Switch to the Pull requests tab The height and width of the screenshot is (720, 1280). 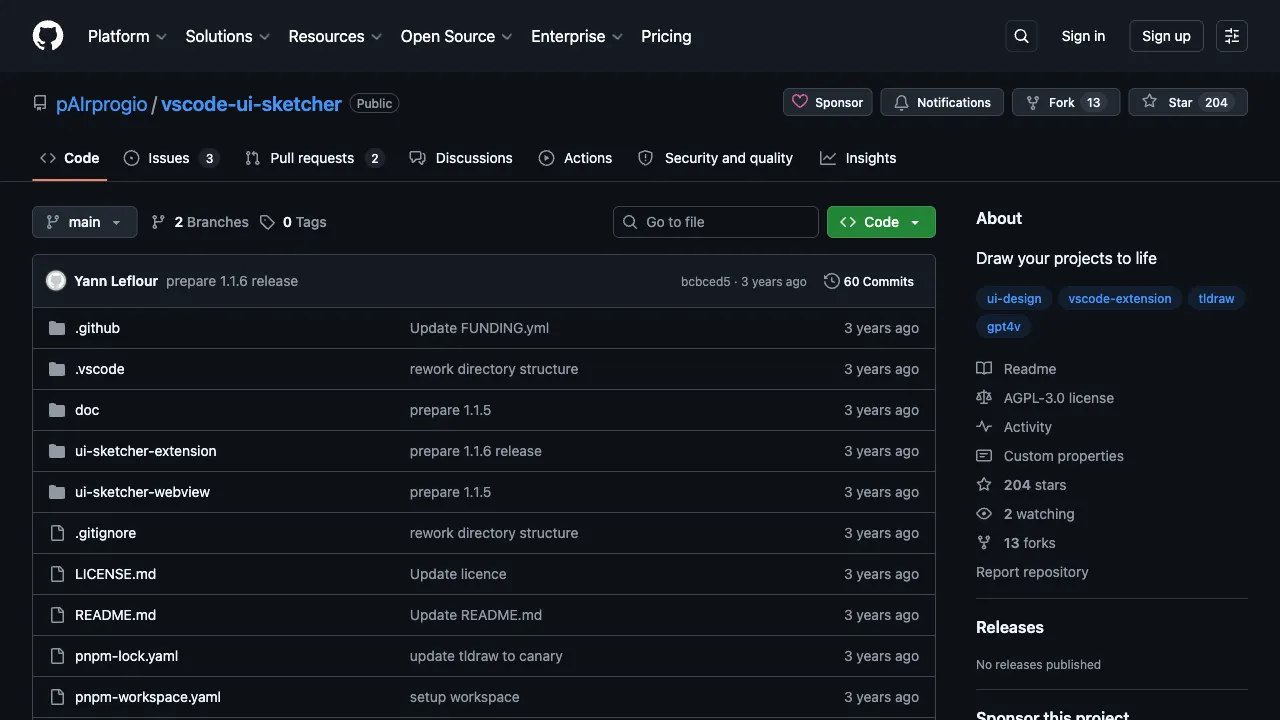(x=315, y=158)
